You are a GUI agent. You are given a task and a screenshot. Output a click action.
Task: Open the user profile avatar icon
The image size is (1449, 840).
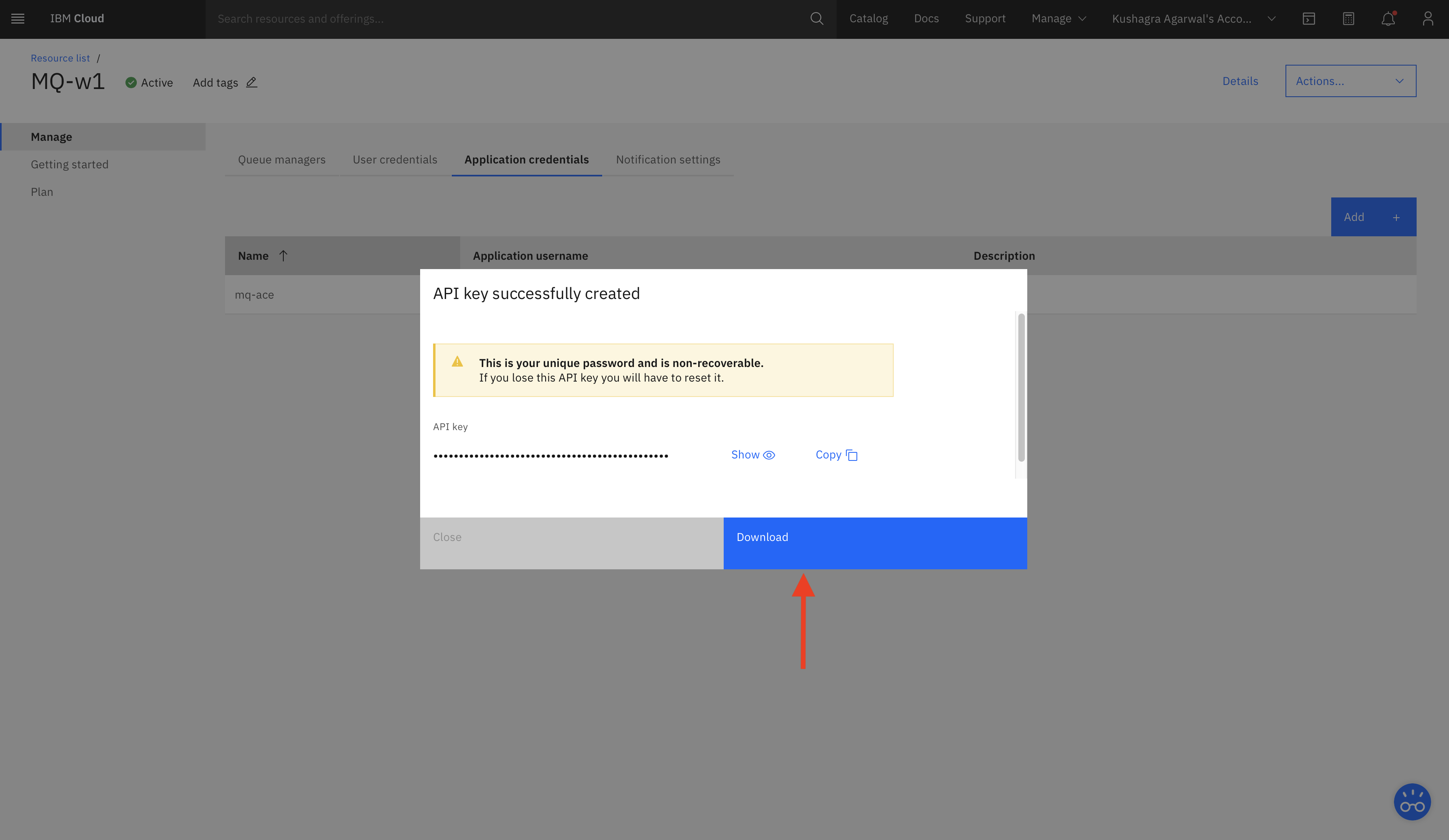click(x=1428, y=18)
